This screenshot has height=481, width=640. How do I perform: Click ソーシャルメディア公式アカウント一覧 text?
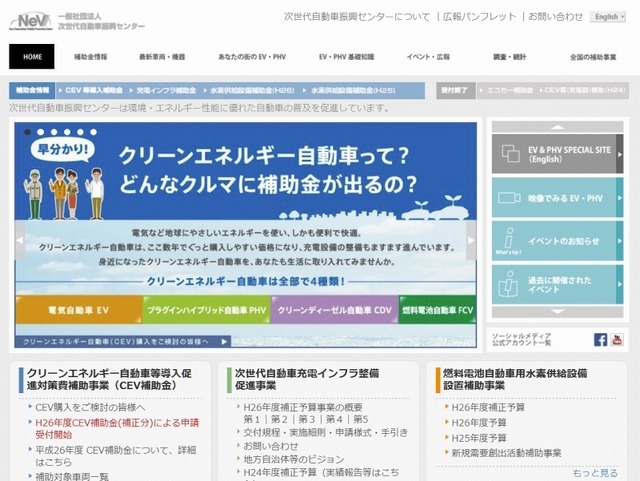[522, 339]
